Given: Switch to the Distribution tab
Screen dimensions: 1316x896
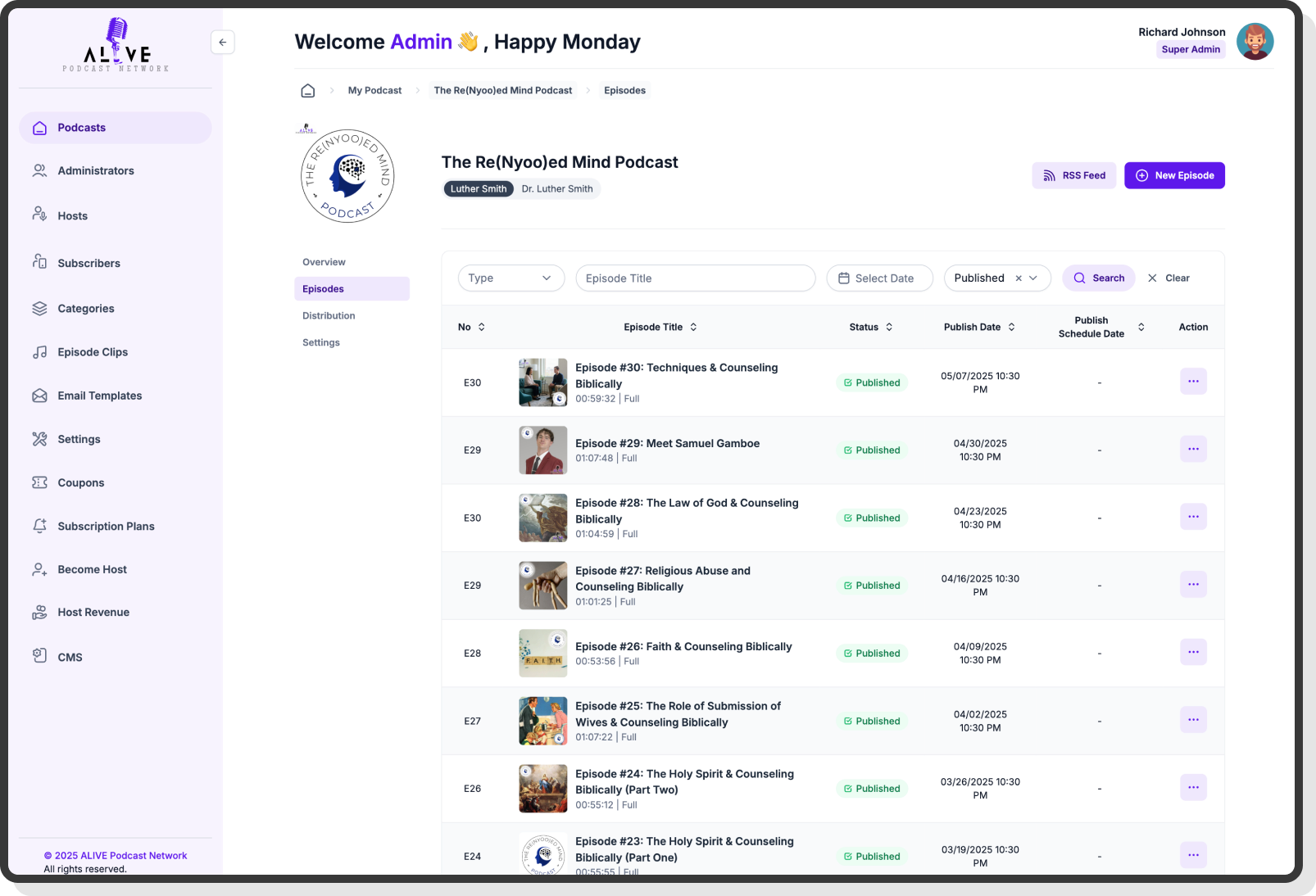Looking at the screenshot, I should (x=329, y=316).
